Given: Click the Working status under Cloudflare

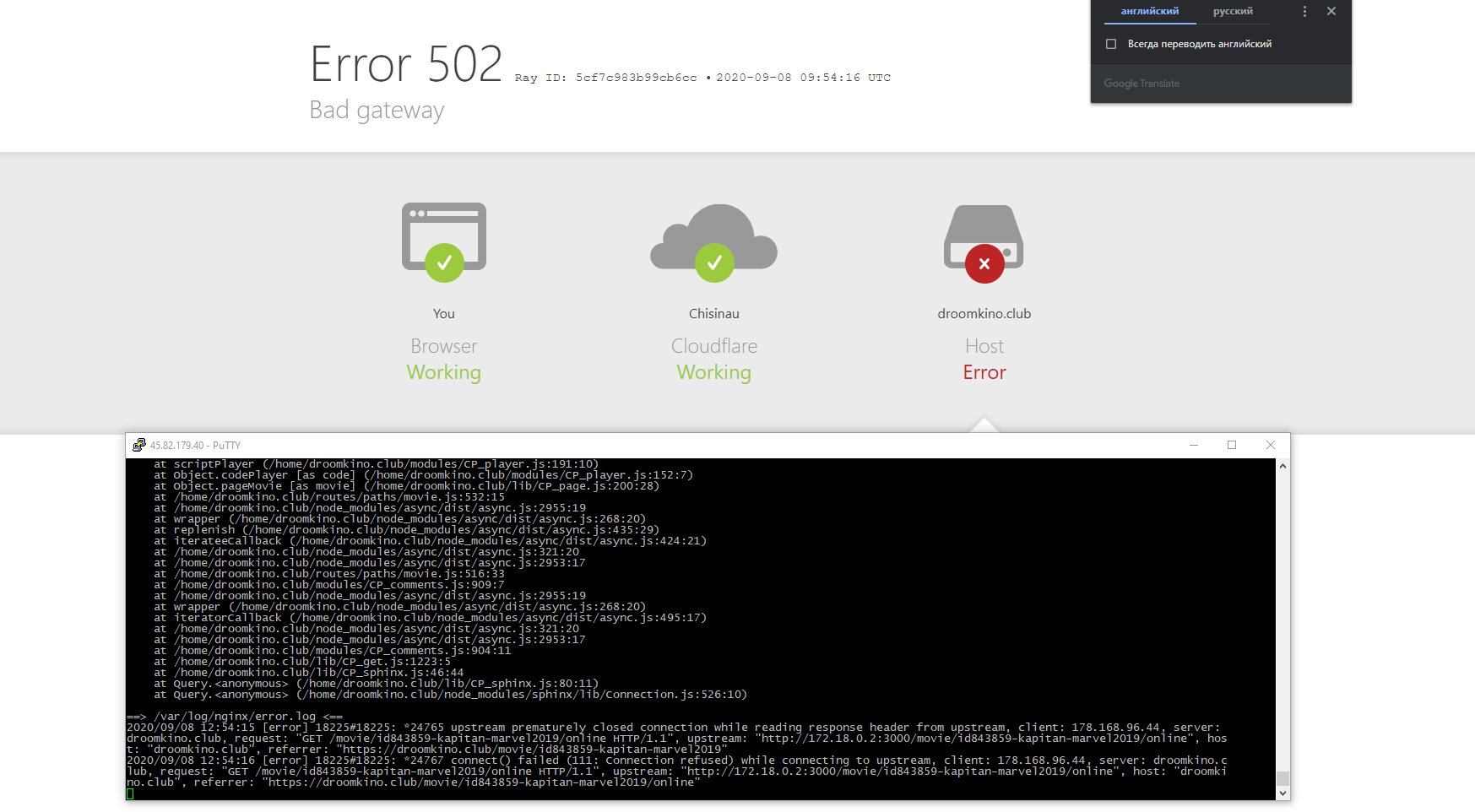Looking at the screenshot, I should (x=714, y=373).
